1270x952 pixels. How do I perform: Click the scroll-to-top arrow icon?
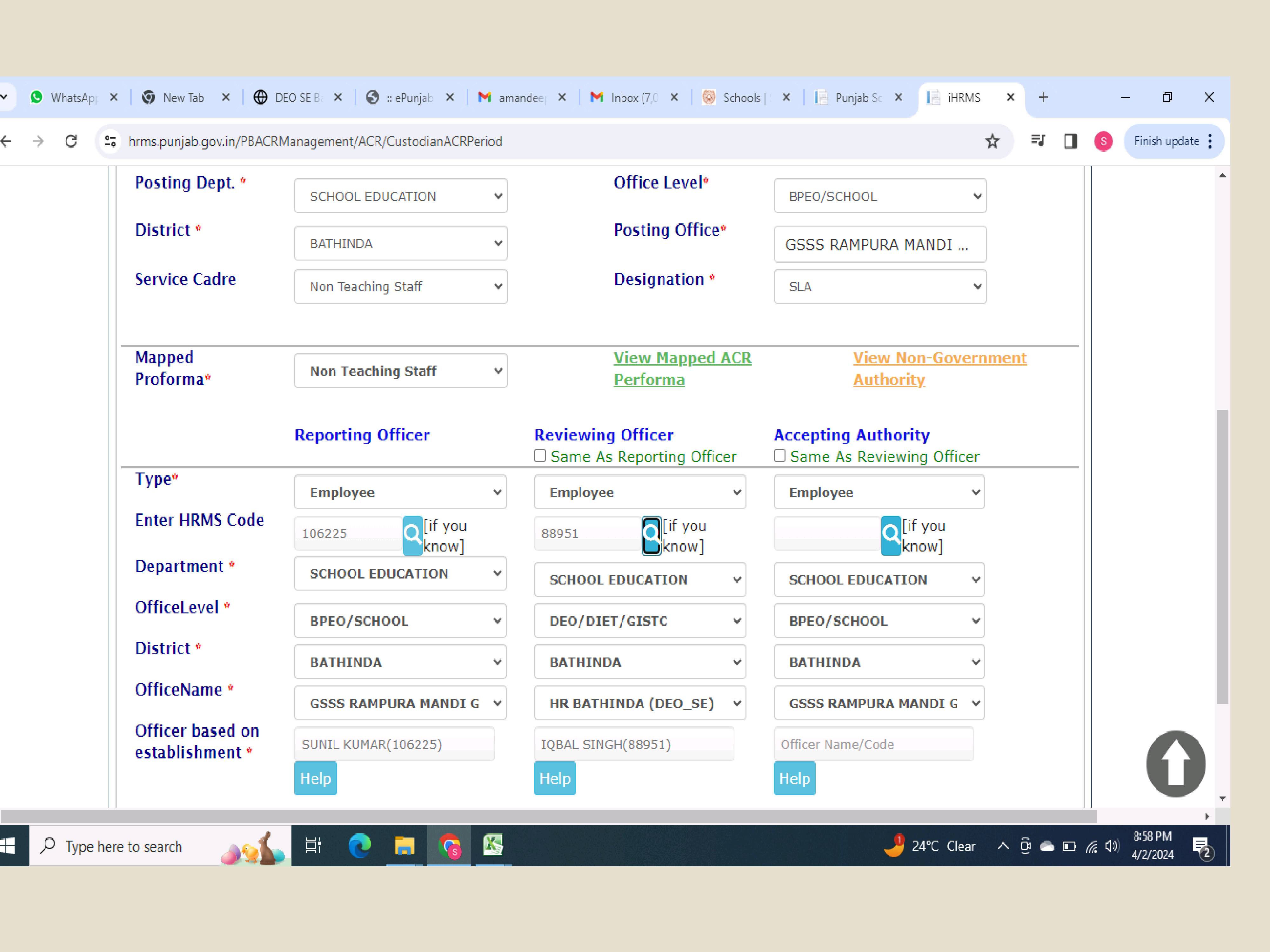tap(1175, 763)
